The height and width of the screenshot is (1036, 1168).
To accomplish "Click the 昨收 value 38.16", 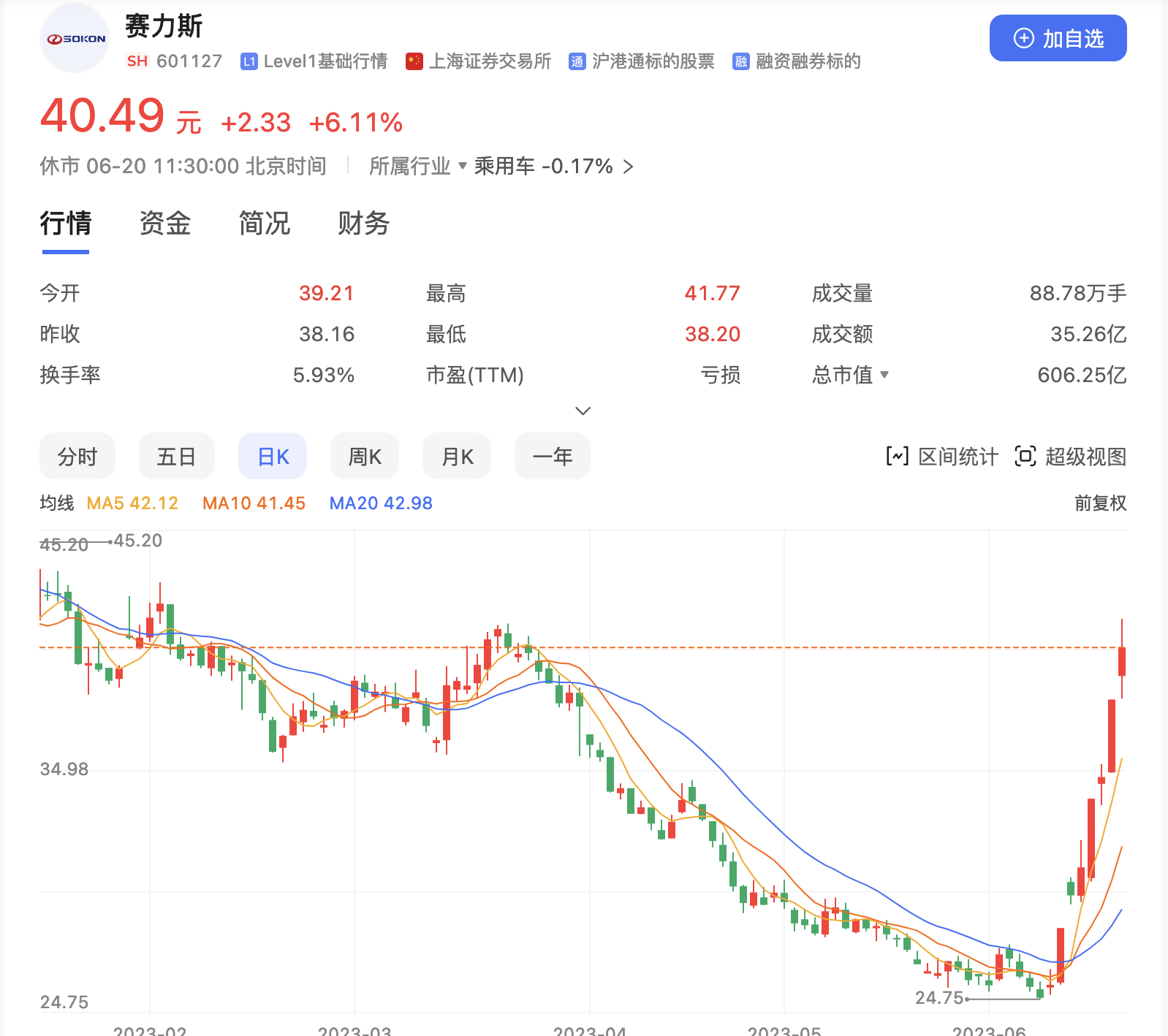I will coord(327,334).
